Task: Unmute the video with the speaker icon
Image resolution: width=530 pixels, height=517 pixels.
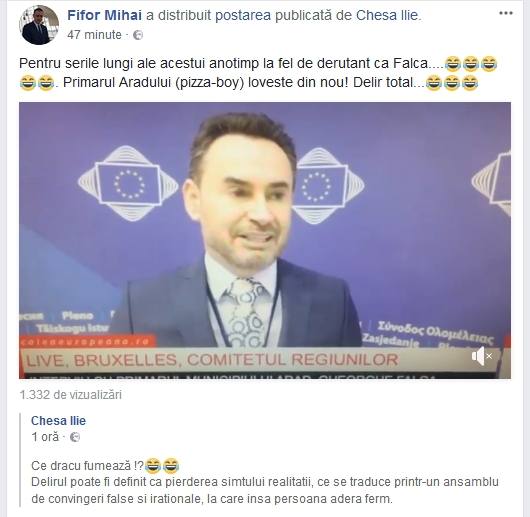Action: pos(482,356)
